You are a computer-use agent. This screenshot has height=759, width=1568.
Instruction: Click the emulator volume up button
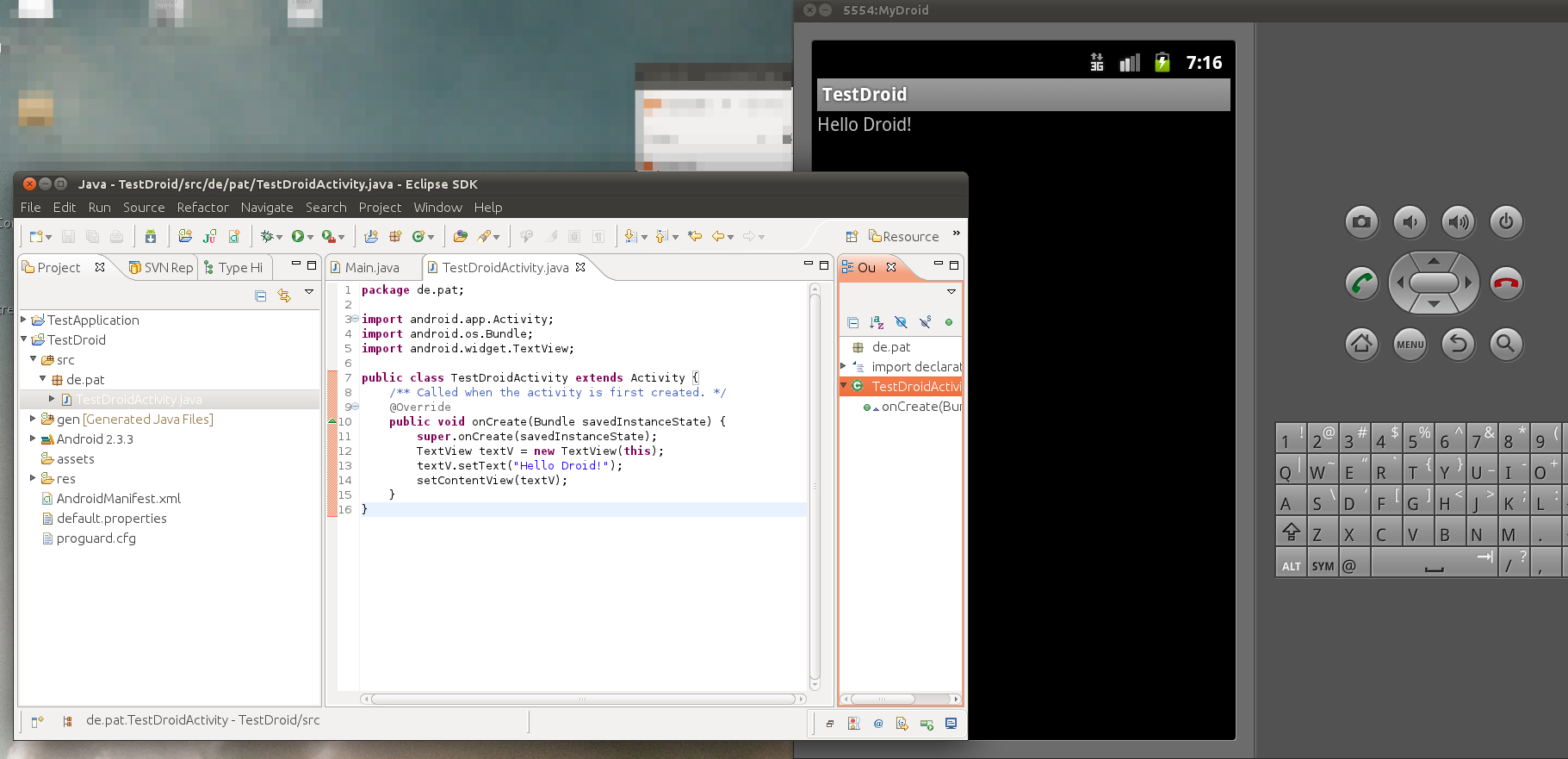pos(1458,222)
